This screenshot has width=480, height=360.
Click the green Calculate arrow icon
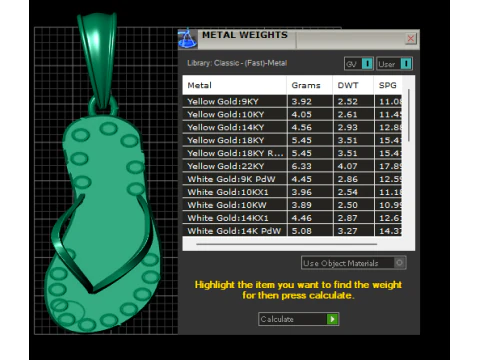(x=332, y=319)
